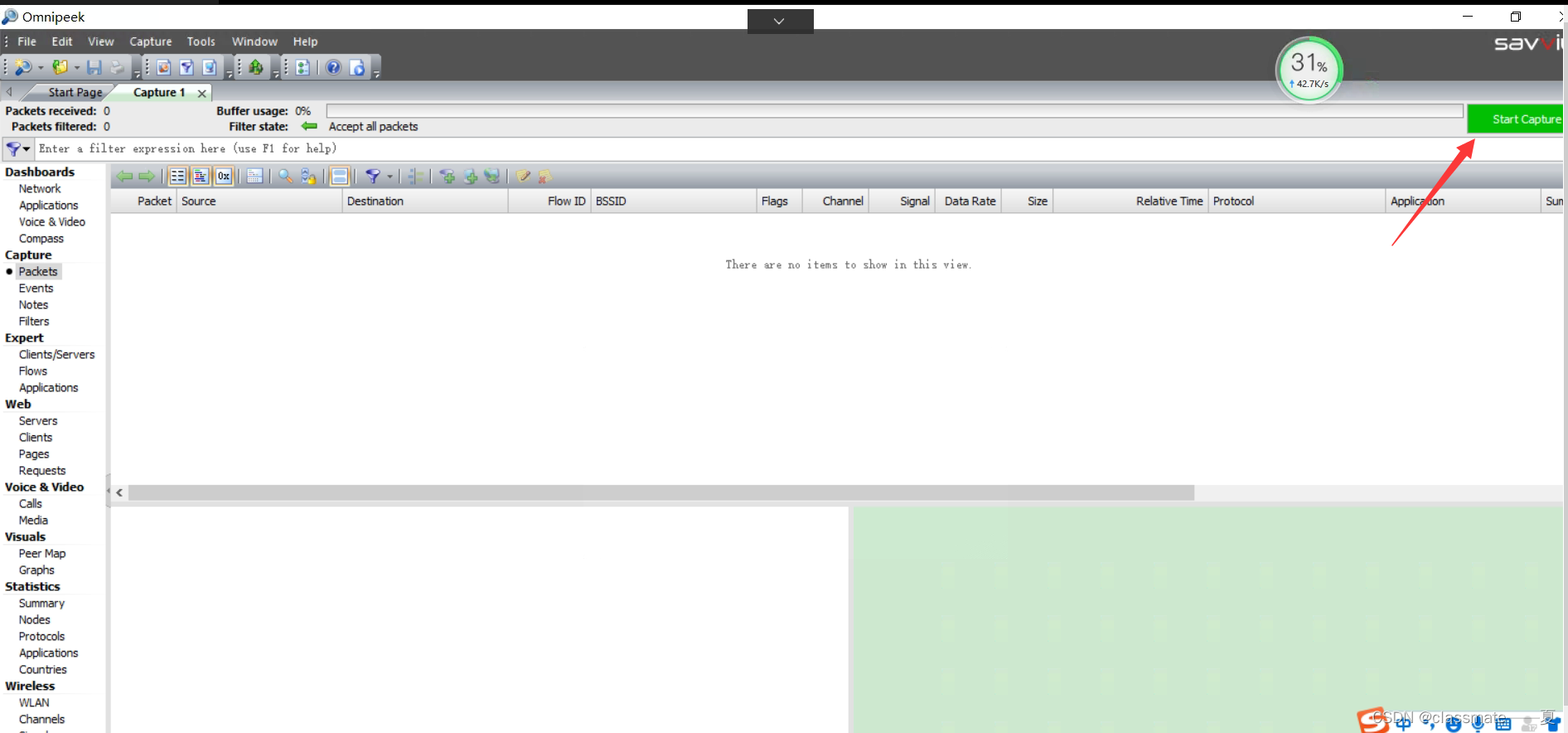Sort by the Protocol column header
The image size is (1568, 733).
click(1296, 201)
